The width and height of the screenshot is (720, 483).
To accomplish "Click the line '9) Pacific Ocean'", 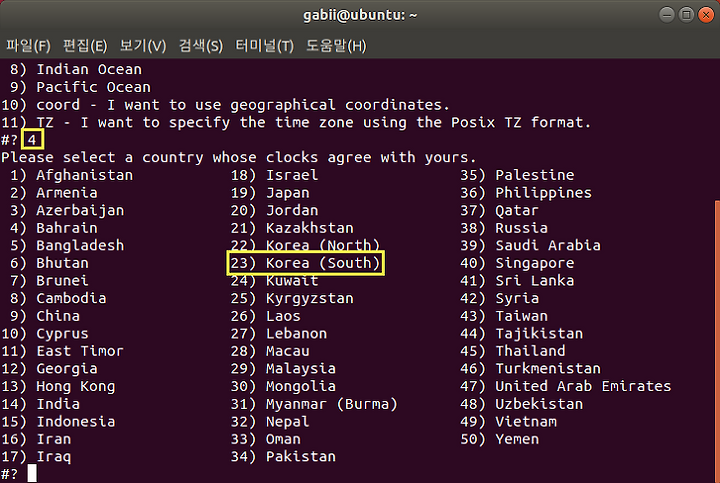I will 80,87.
